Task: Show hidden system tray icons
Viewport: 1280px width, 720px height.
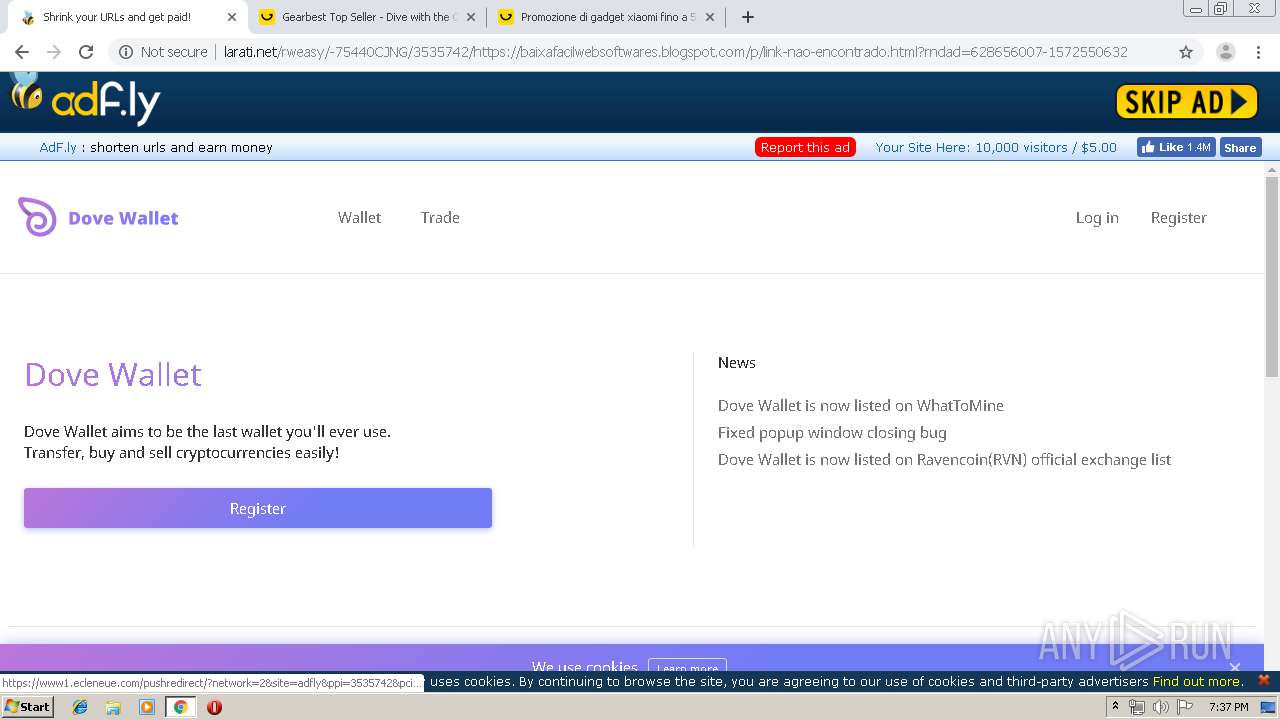Action: pyautogui.click(x=1115, y=707)
